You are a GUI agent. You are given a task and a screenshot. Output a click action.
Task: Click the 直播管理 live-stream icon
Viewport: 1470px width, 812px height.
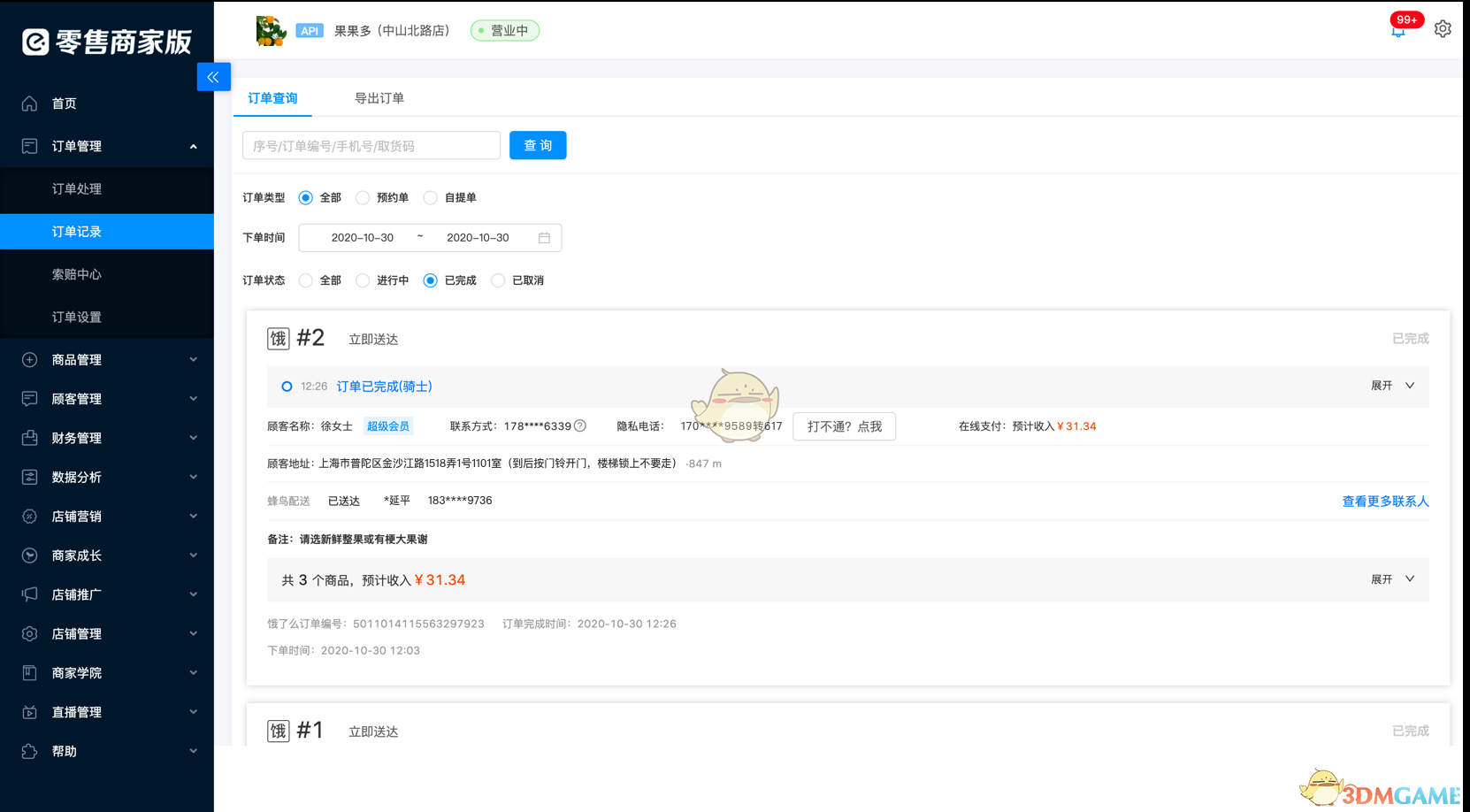[x=28, y=712]
